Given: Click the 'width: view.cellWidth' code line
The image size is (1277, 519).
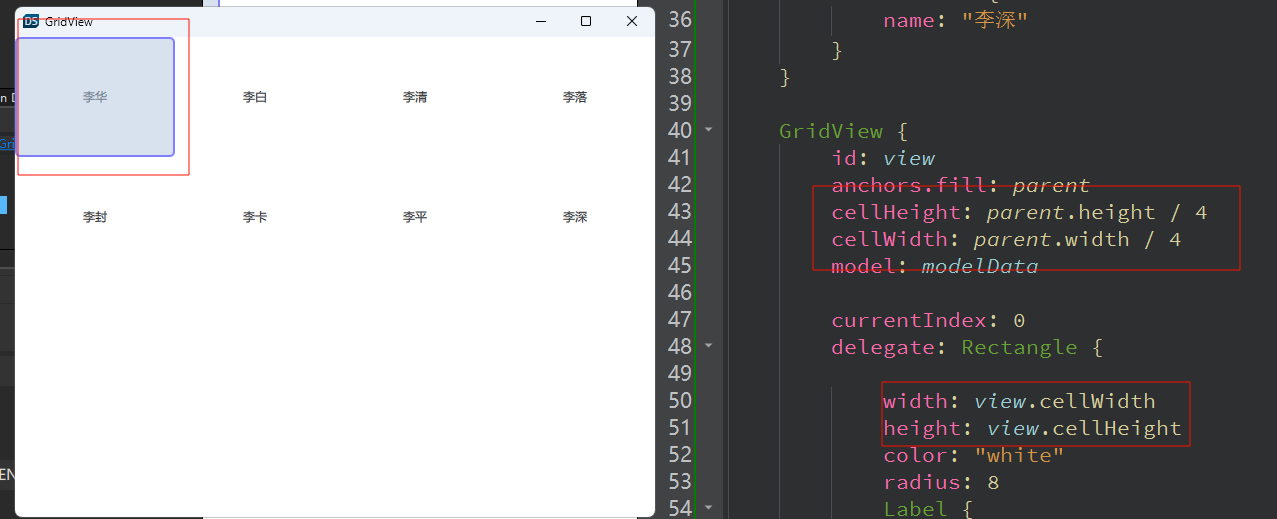Looking at the screenshot, I should click(x=1019, y=401).
